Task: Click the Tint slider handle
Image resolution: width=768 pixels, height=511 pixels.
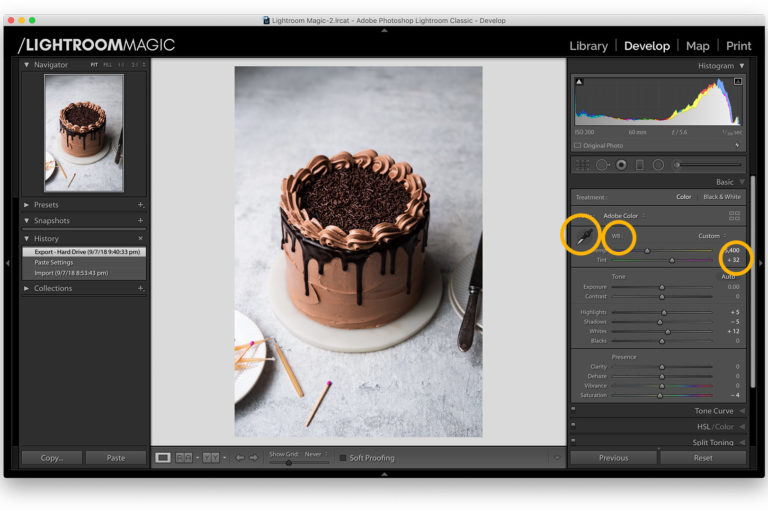Action: point(672,260)
